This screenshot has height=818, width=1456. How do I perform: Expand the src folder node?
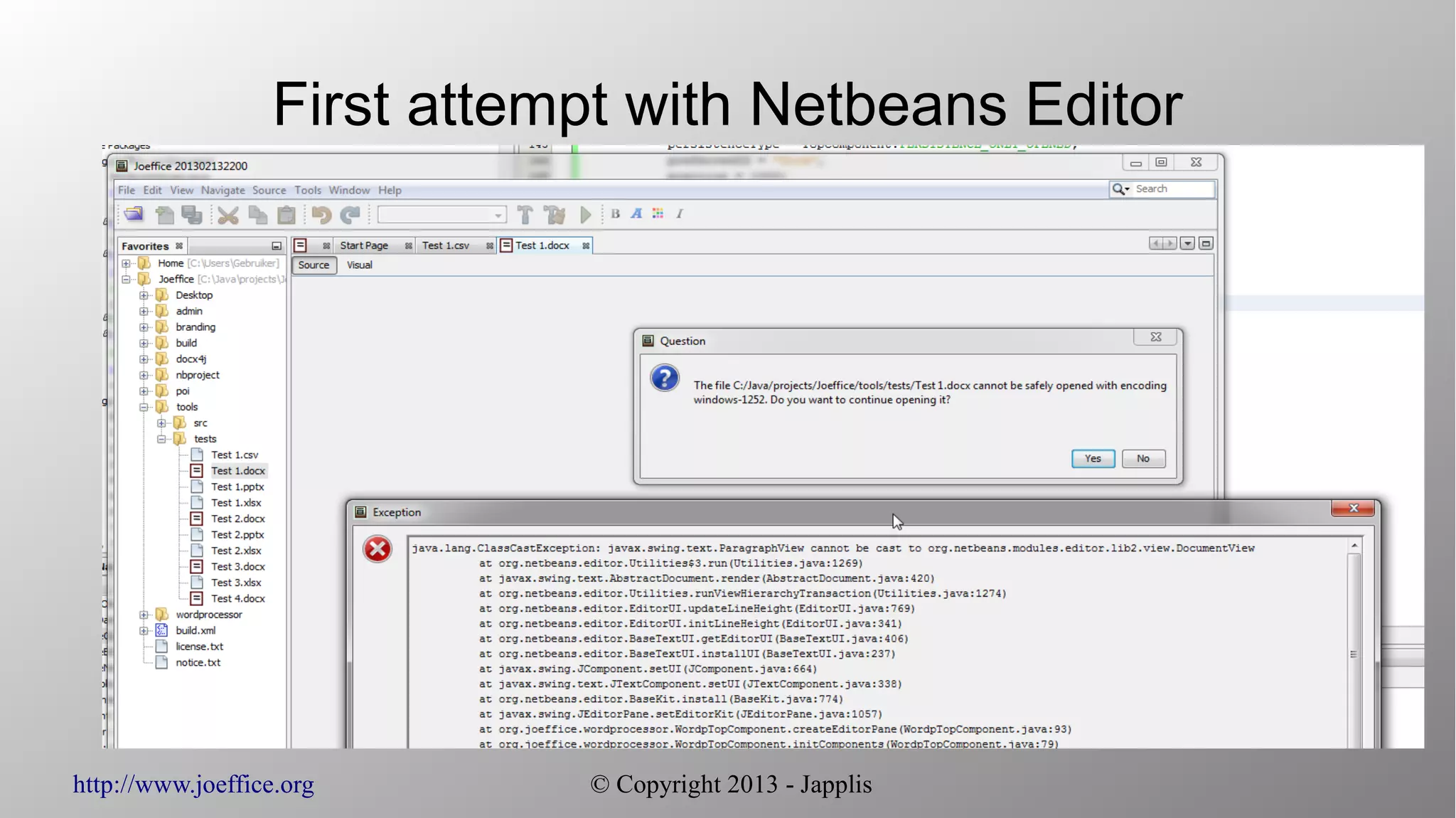click(162, 423)
